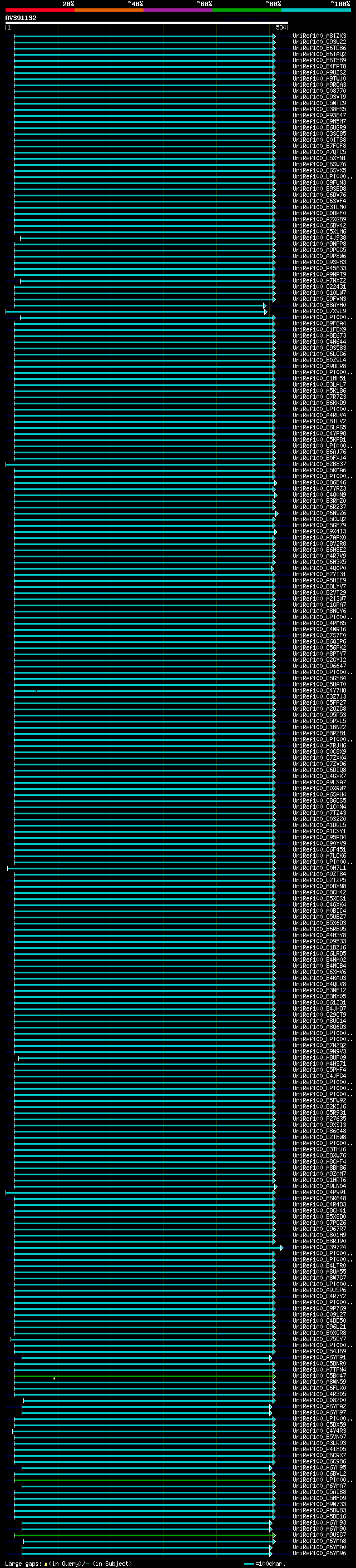Select label UniRef100_A0BIC4

point(319,911)
